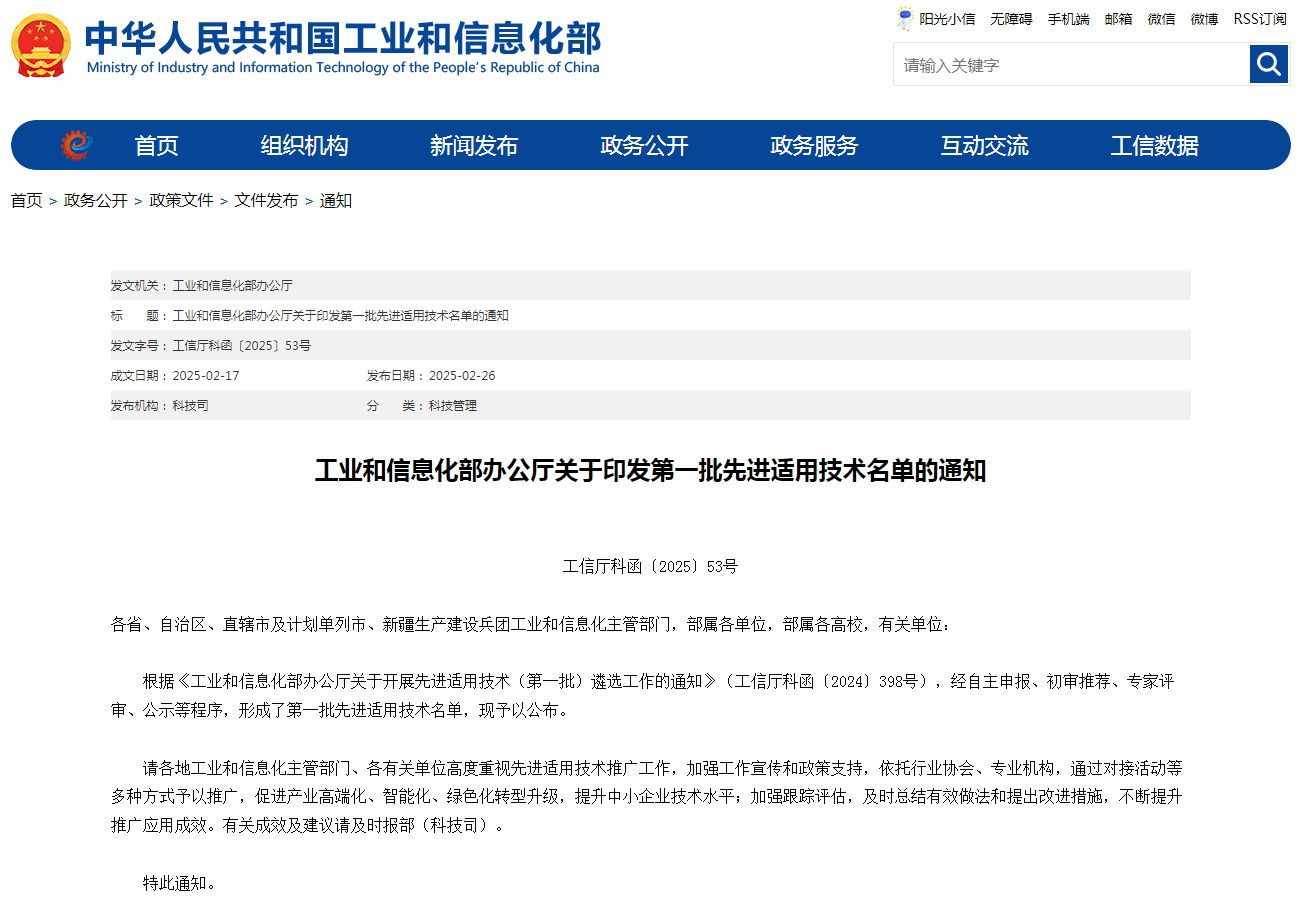Open the 微博 (Weibo) link
Screen dimensions: 1306x907
pyautogui.click(x=1203, y=18)
